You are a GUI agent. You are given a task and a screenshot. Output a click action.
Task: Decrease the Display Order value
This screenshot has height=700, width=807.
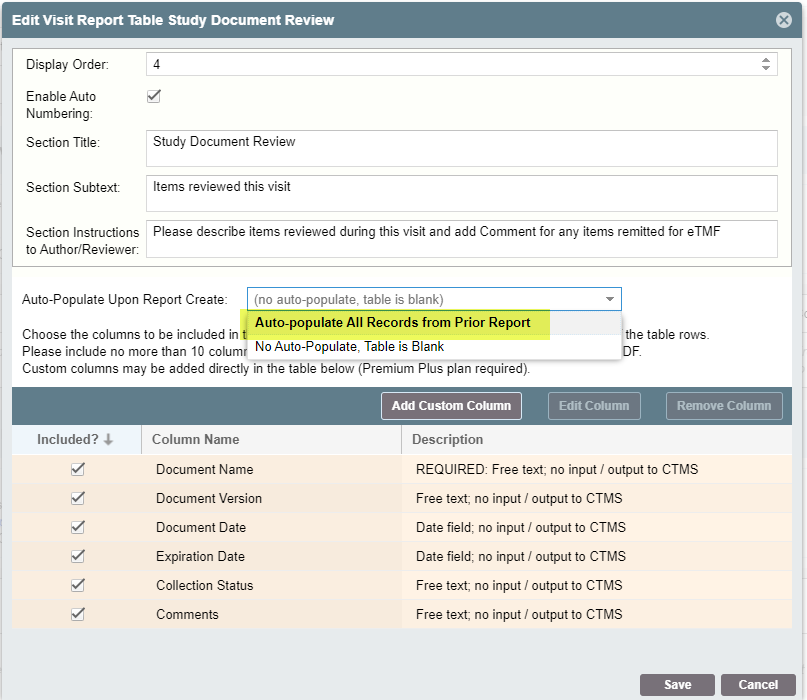point(766,69)
